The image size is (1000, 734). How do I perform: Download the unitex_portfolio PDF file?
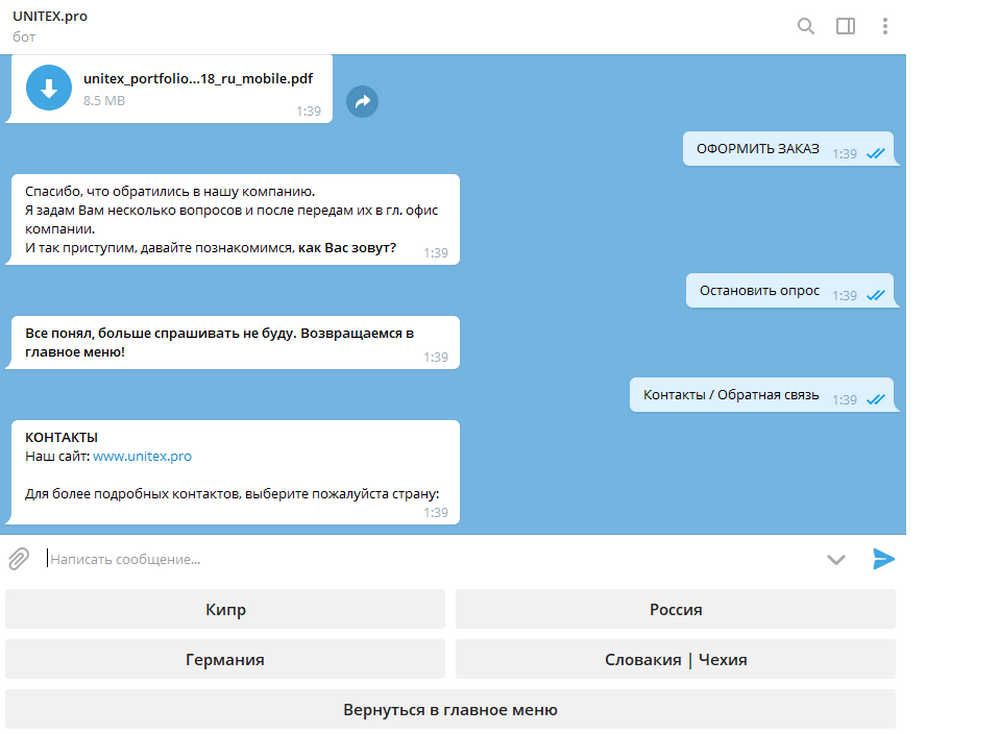[x=48, y=88]
